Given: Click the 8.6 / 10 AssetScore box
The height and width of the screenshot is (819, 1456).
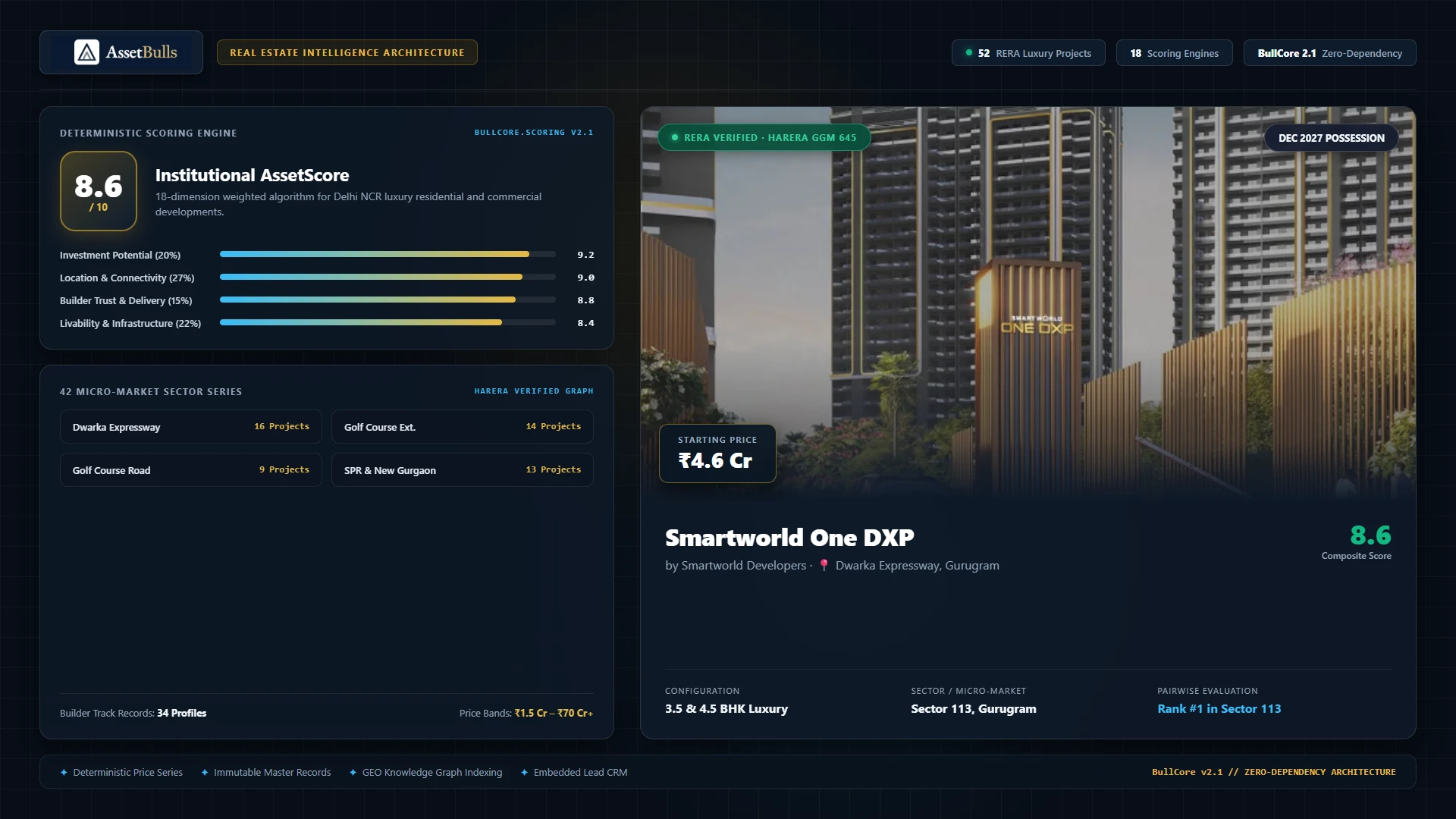Looking at the screenshot, I should click(99, 191).
